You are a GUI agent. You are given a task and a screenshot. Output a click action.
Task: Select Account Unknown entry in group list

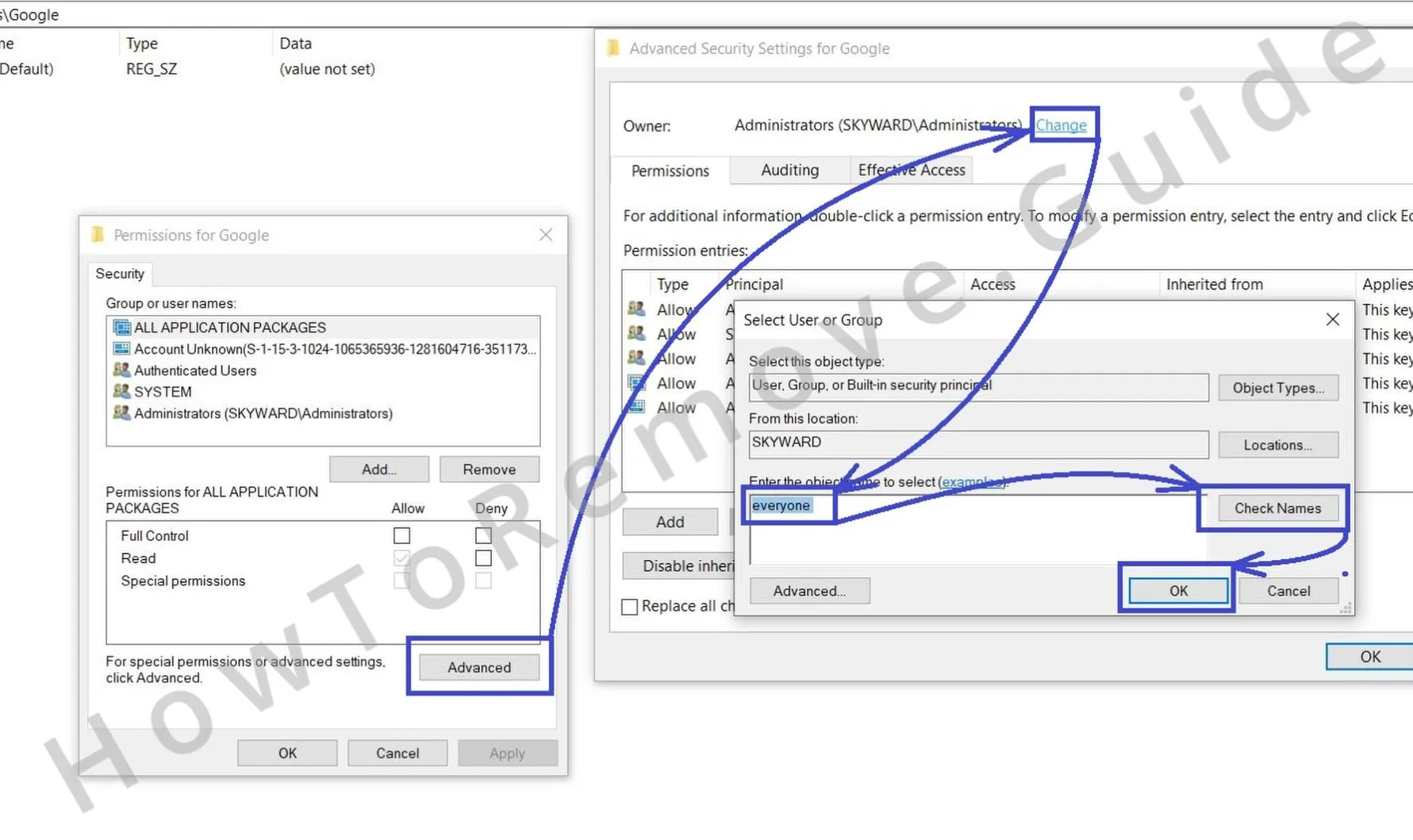pyautogui.click(x=335, y=349)
